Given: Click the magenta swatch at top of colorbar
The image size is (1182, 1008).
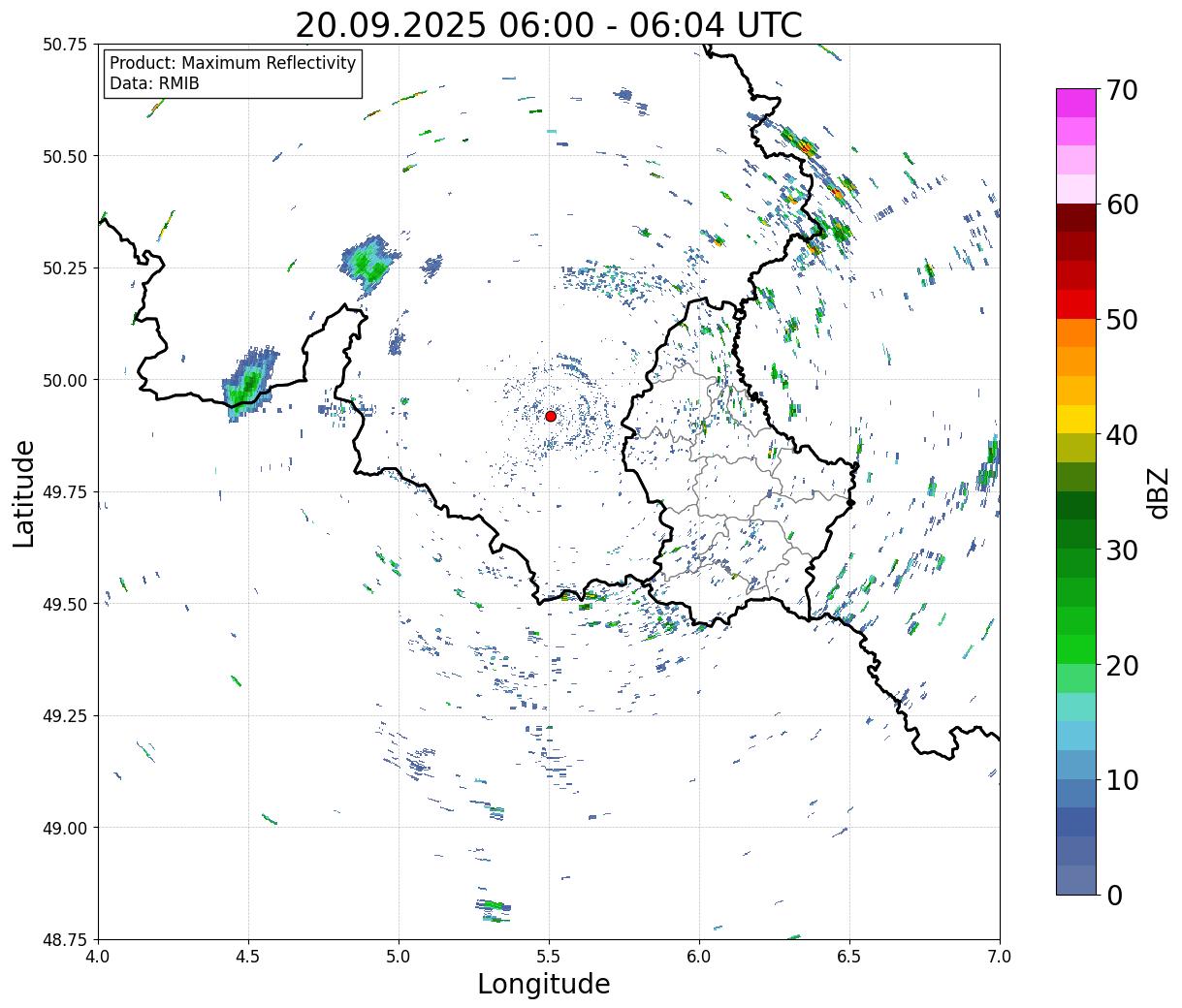Looking at the screenshot, I should (1076, 103).
